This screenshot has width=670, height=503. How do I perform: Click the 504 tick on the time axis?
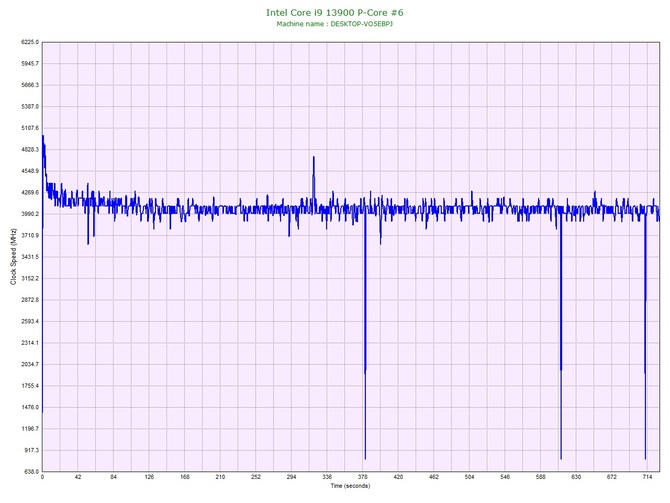pos(469,477)
